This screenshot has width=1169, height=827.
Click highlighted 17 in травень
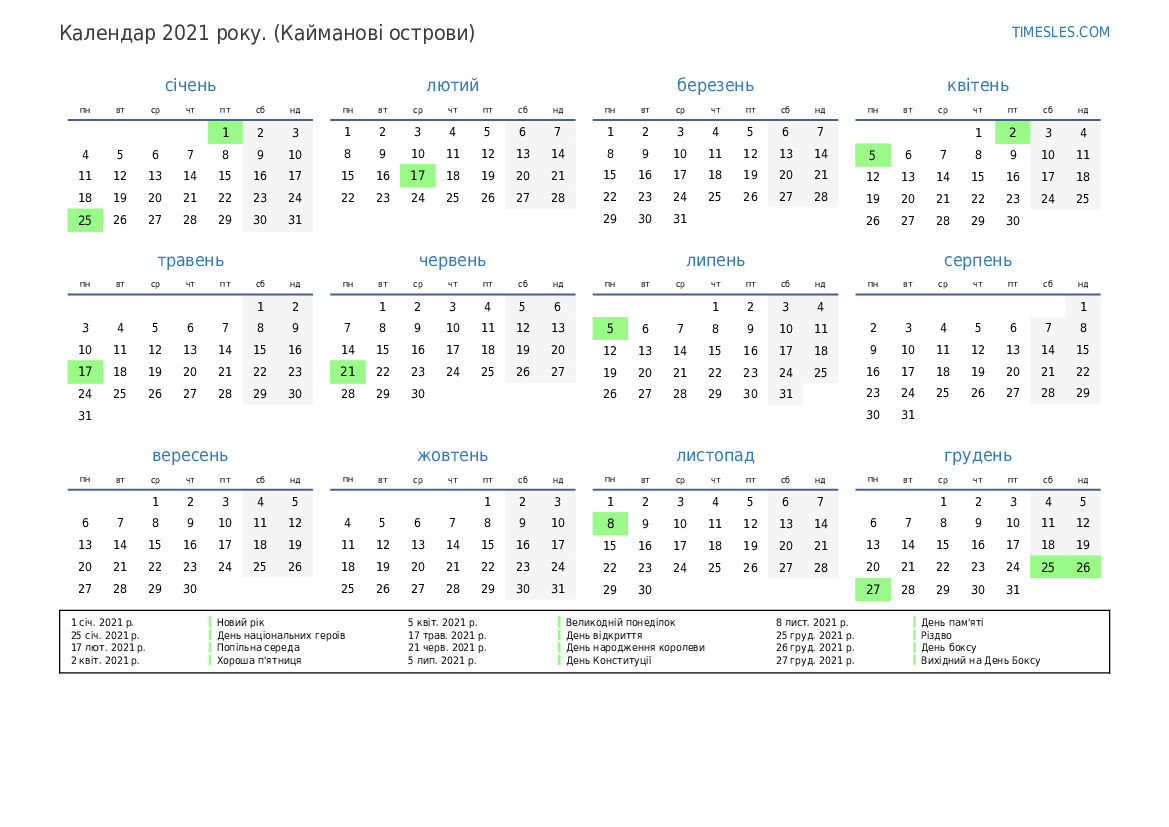[x=85, y=371]
